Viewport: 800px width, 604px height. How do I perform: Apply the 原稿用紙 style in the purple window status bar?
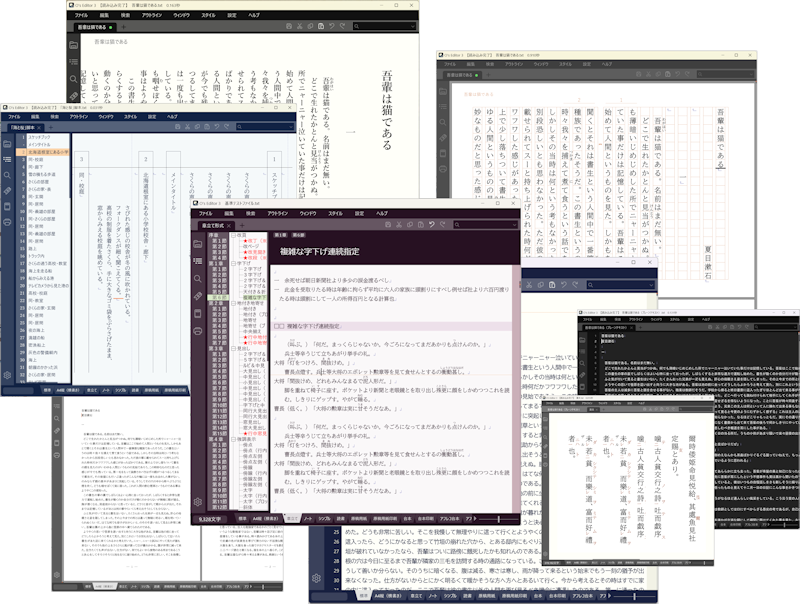[x=359, y=519]
